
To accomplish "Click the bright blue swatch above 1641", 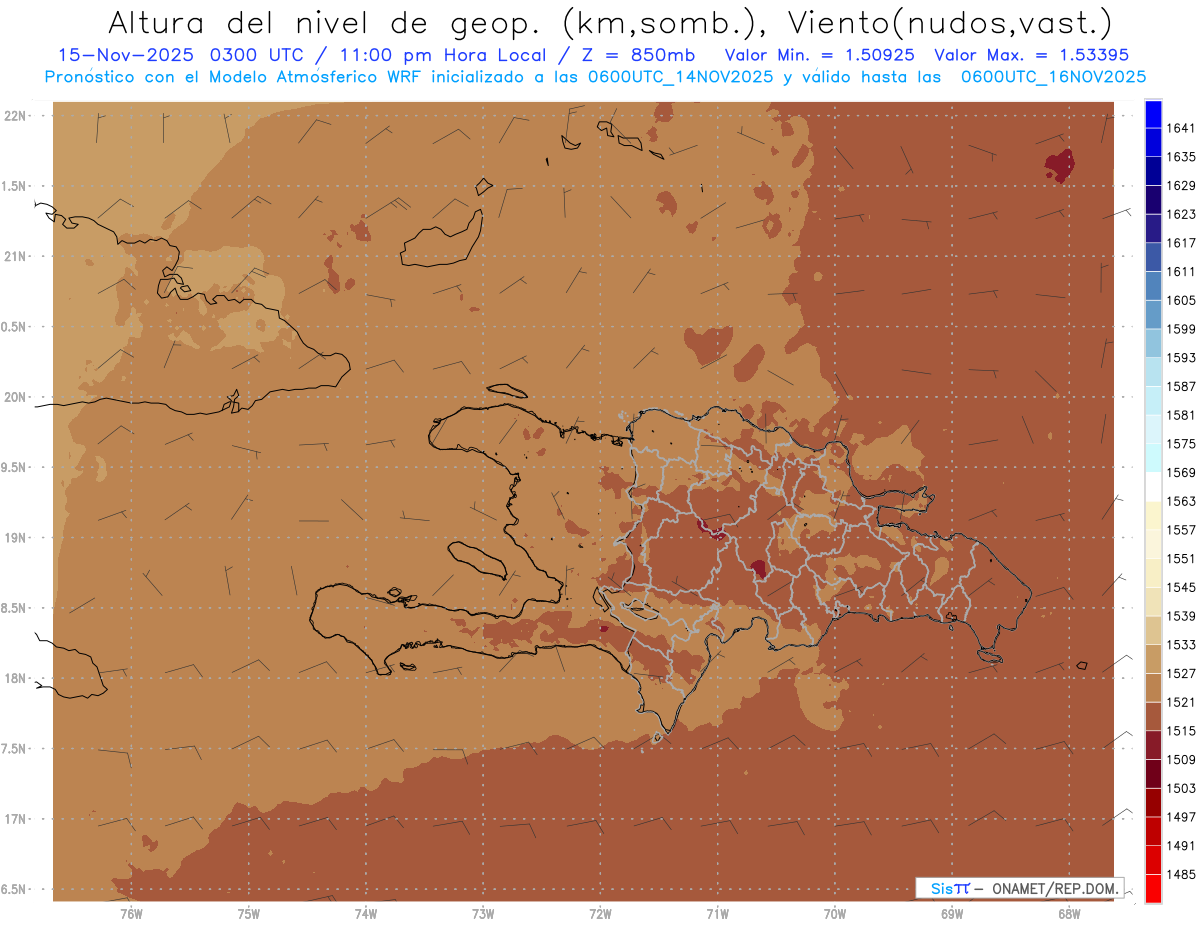I will [x=1153, y=114].
